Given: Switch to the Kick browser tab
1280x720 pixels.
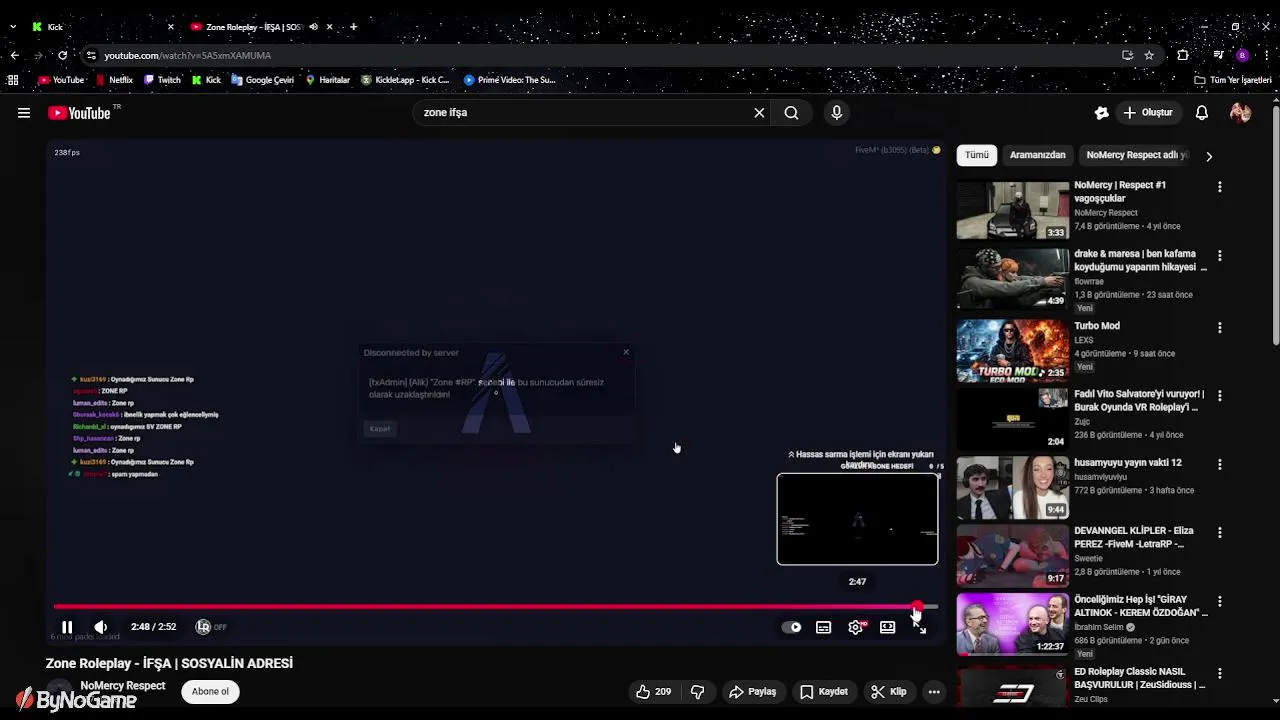Looking at the screenshot, I should point(100,27).
